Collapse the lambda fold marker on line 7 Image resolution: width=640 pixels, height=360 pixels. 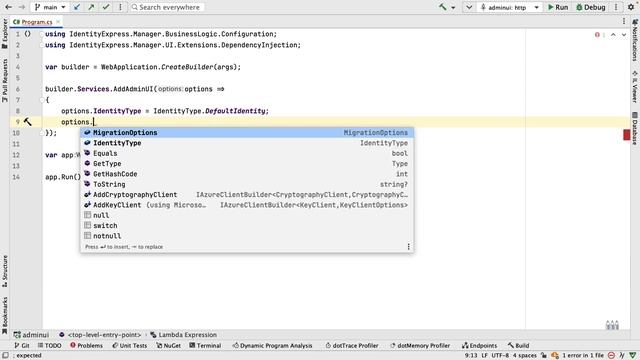pos(42,100)
